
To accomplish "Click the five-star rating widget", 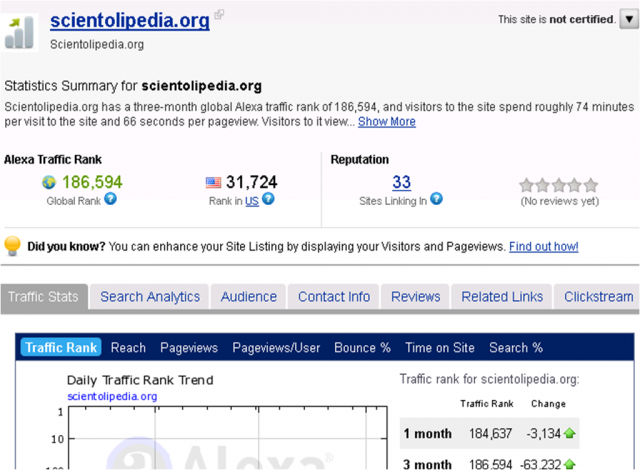I will 558,184.
